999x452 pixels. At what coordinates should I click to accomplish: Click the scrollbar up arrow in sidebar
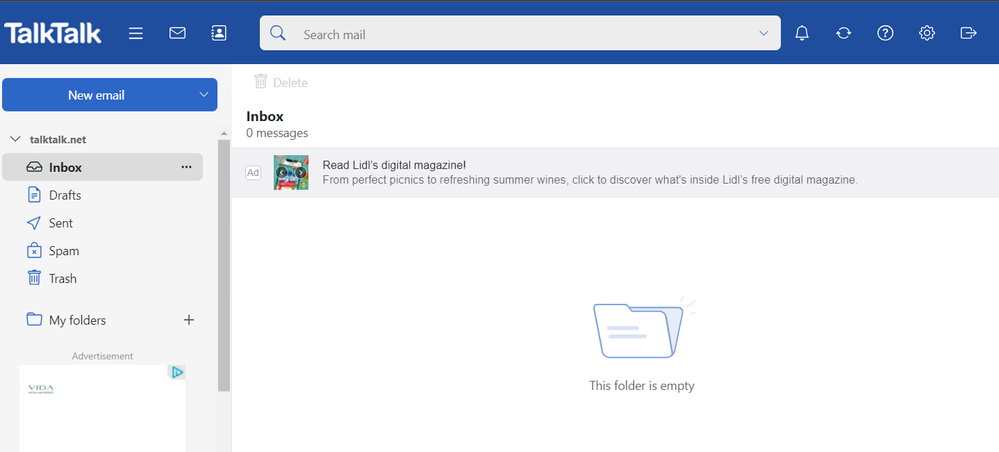tap(224, 133)
